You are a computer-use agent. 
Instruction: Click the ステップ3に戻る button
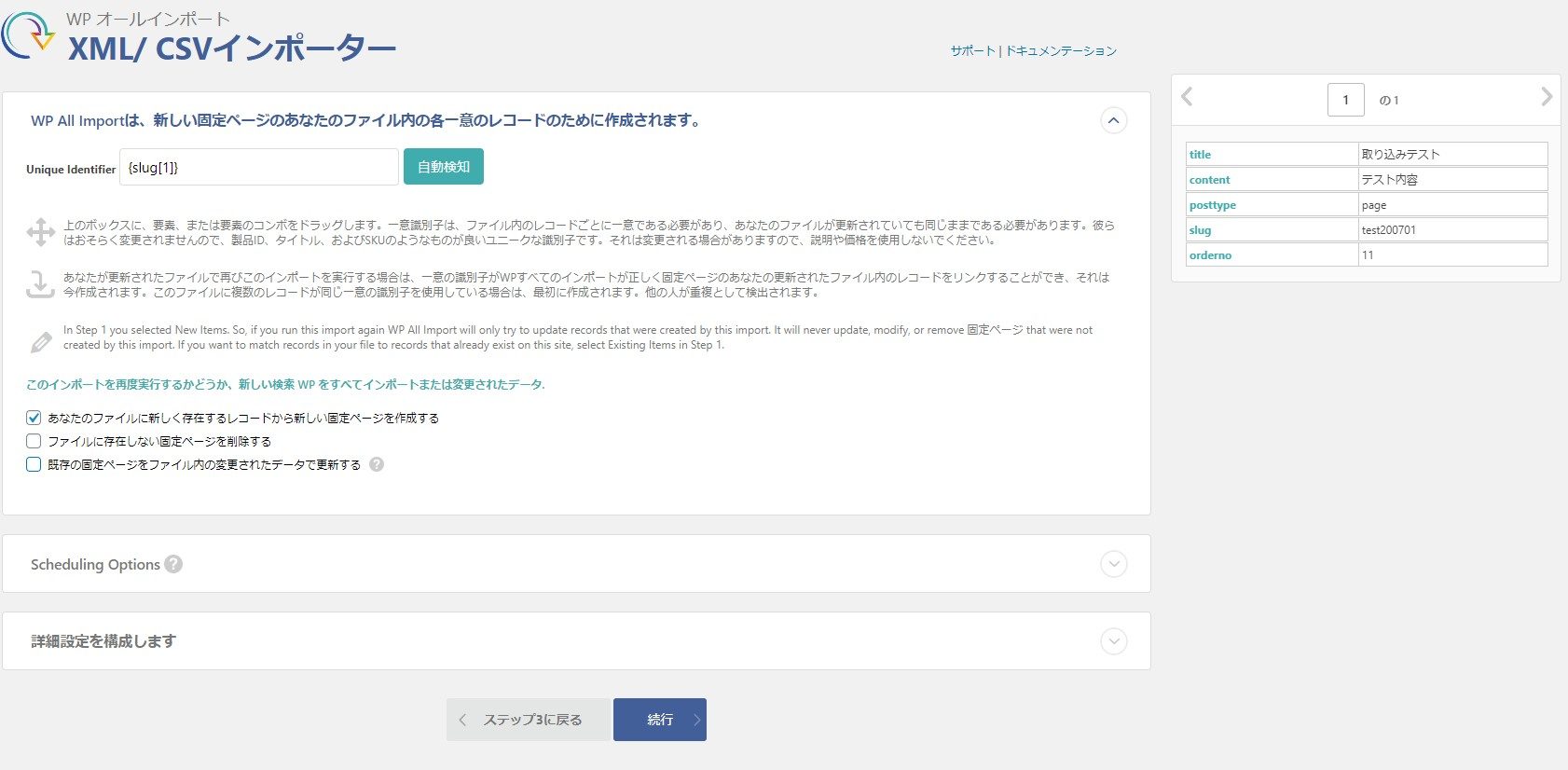(x=529, y=720)
